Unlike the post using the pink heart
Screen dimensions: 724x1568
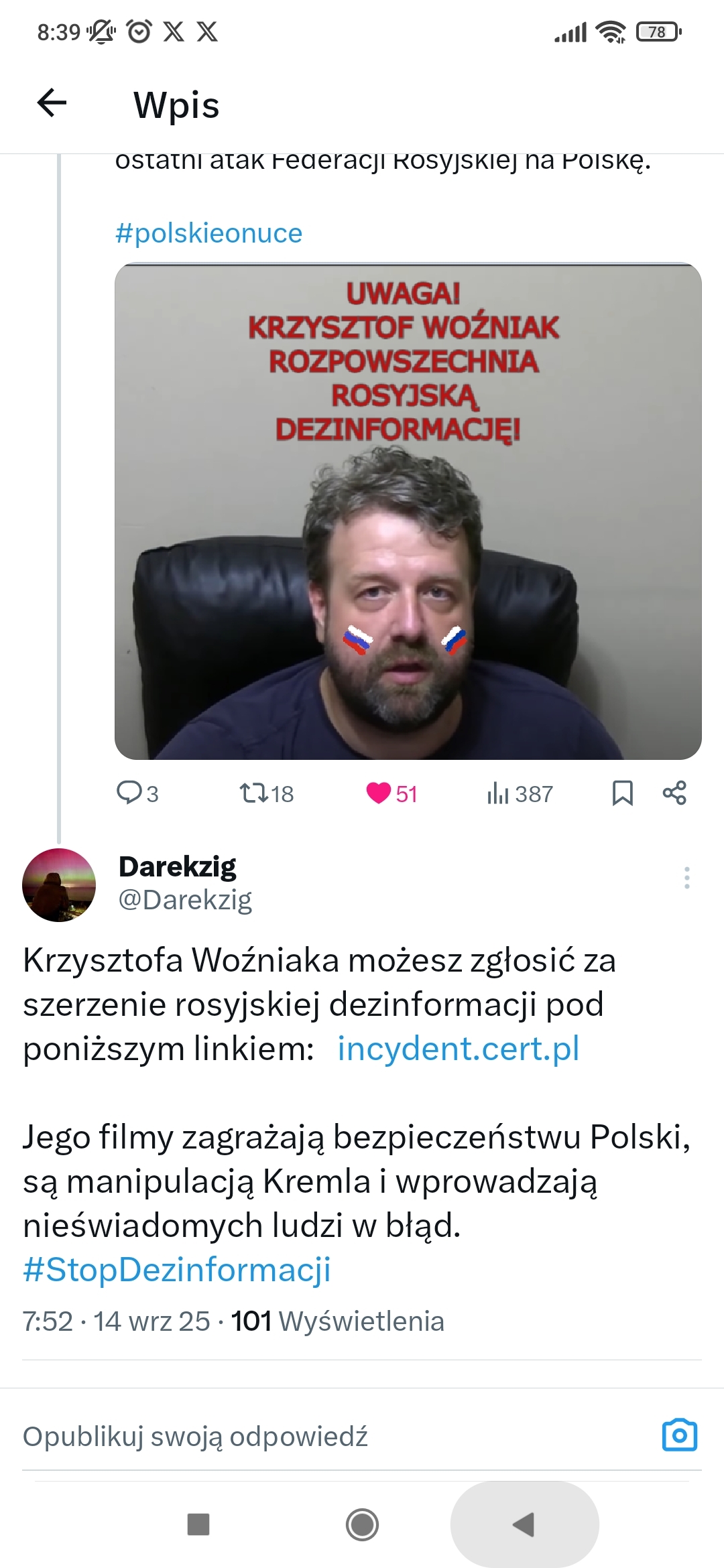(x=379, y=793)
